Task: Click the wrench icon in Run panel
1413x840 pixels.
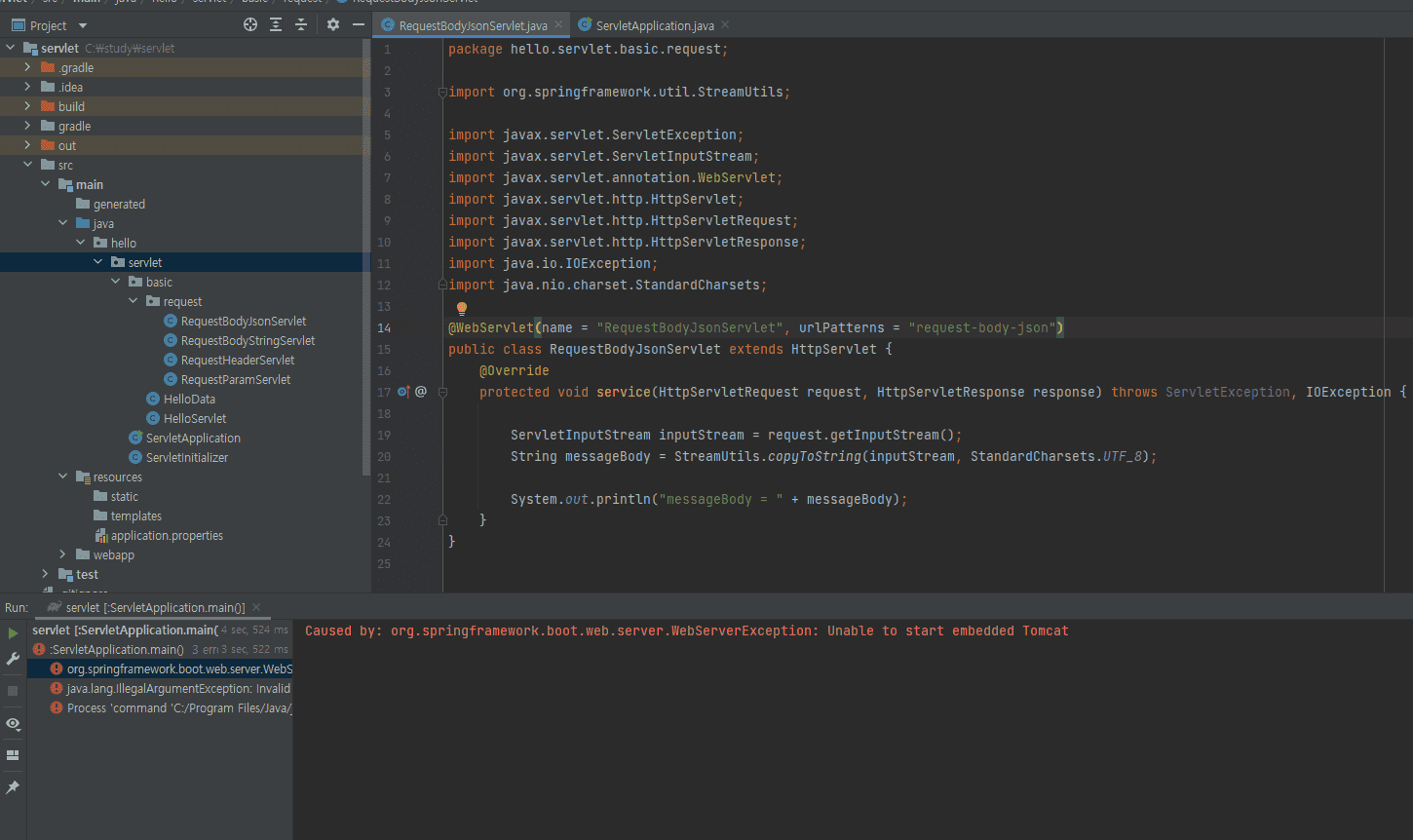Action: click(x=13, y=660)
